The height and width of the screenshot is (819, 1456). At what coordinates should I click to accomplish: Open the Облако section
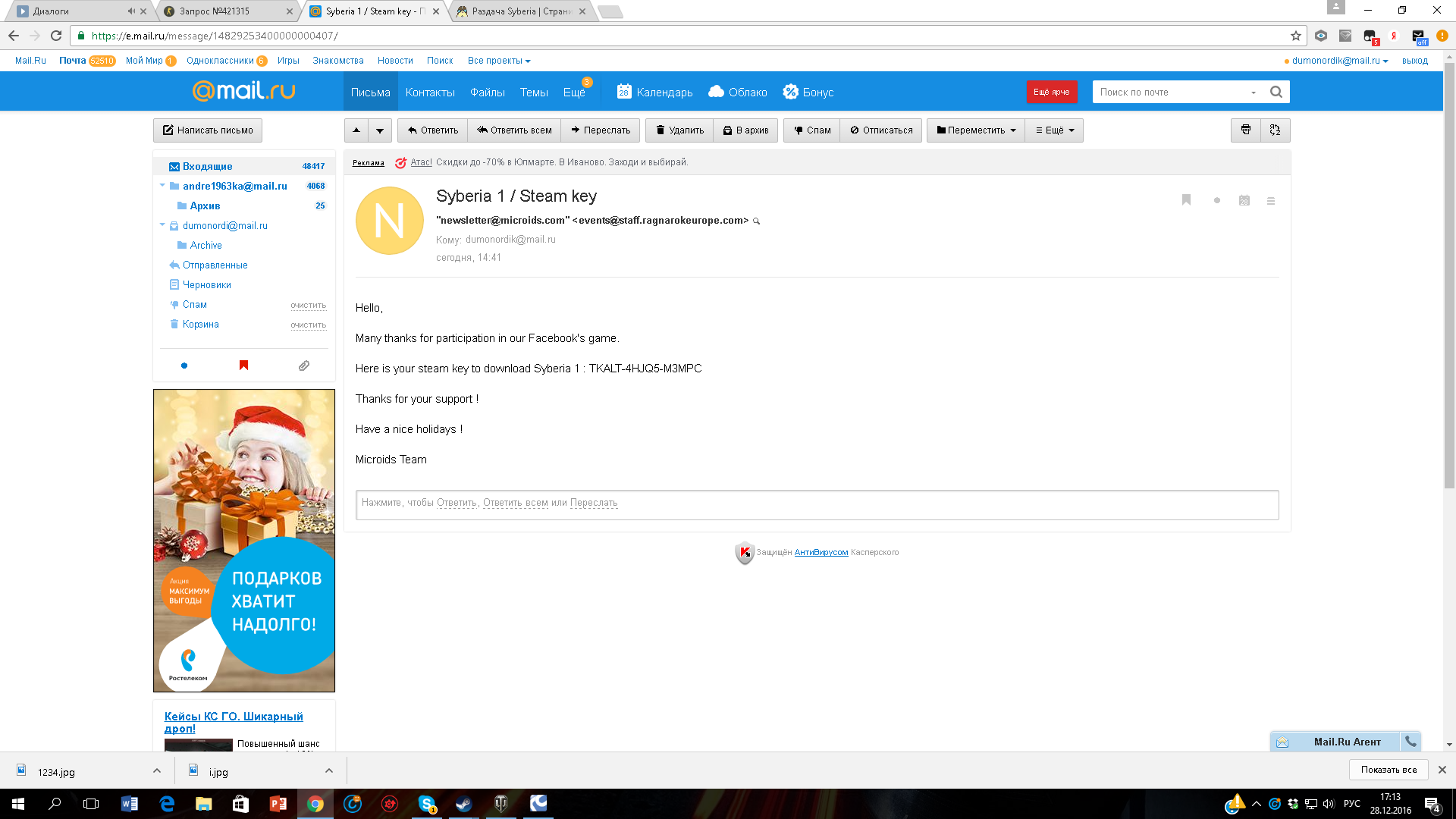coord(738,92)
